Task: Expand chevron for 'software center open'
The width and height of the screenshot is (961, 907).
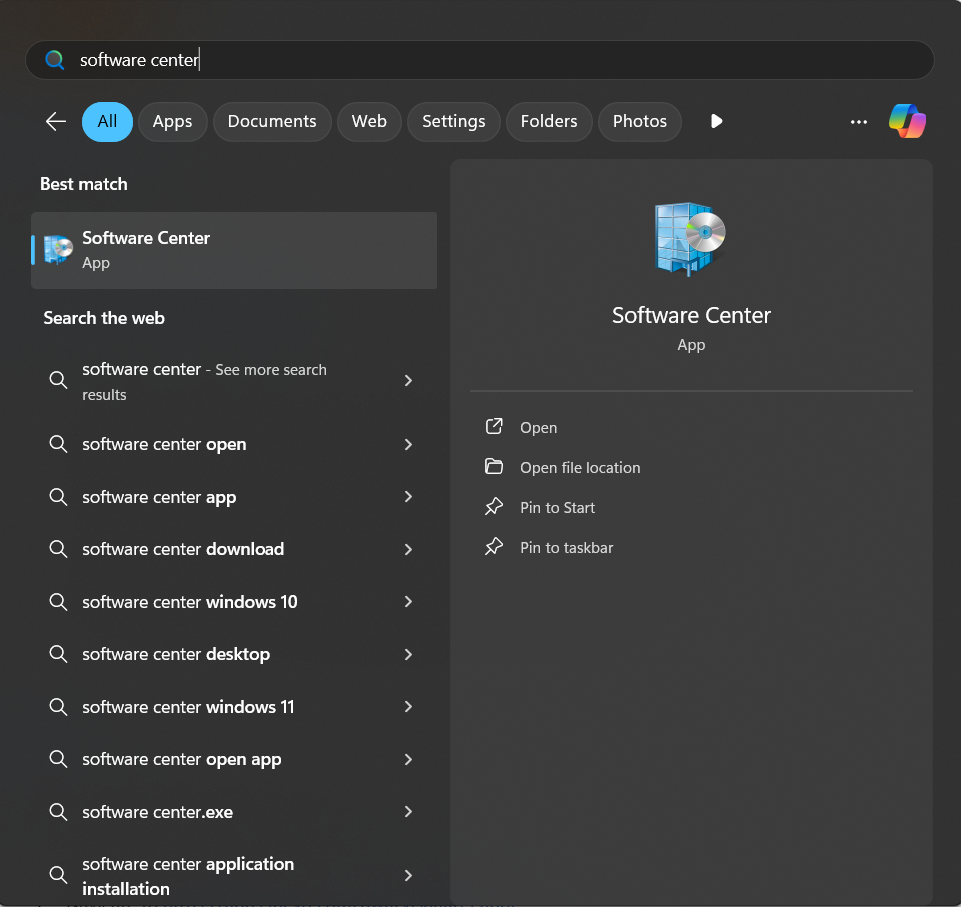Action: click(408, 444)
